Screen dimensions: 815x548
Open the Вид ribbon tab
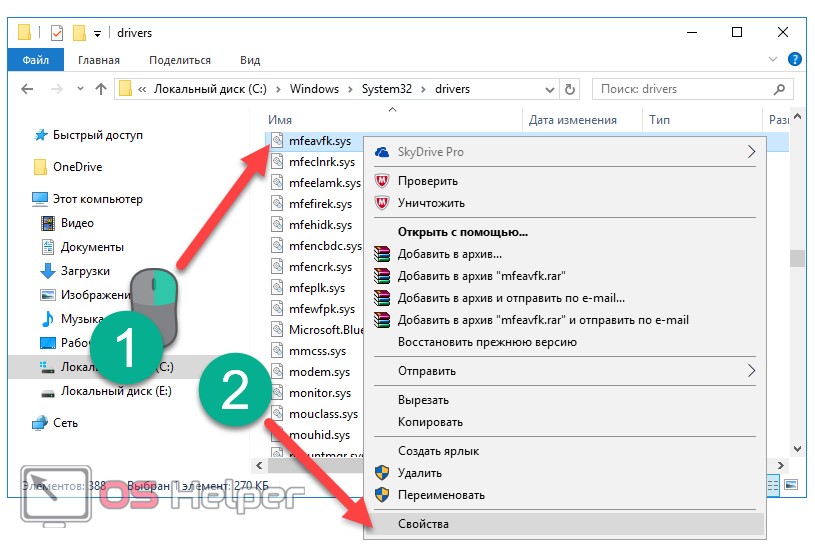(250, 60)
